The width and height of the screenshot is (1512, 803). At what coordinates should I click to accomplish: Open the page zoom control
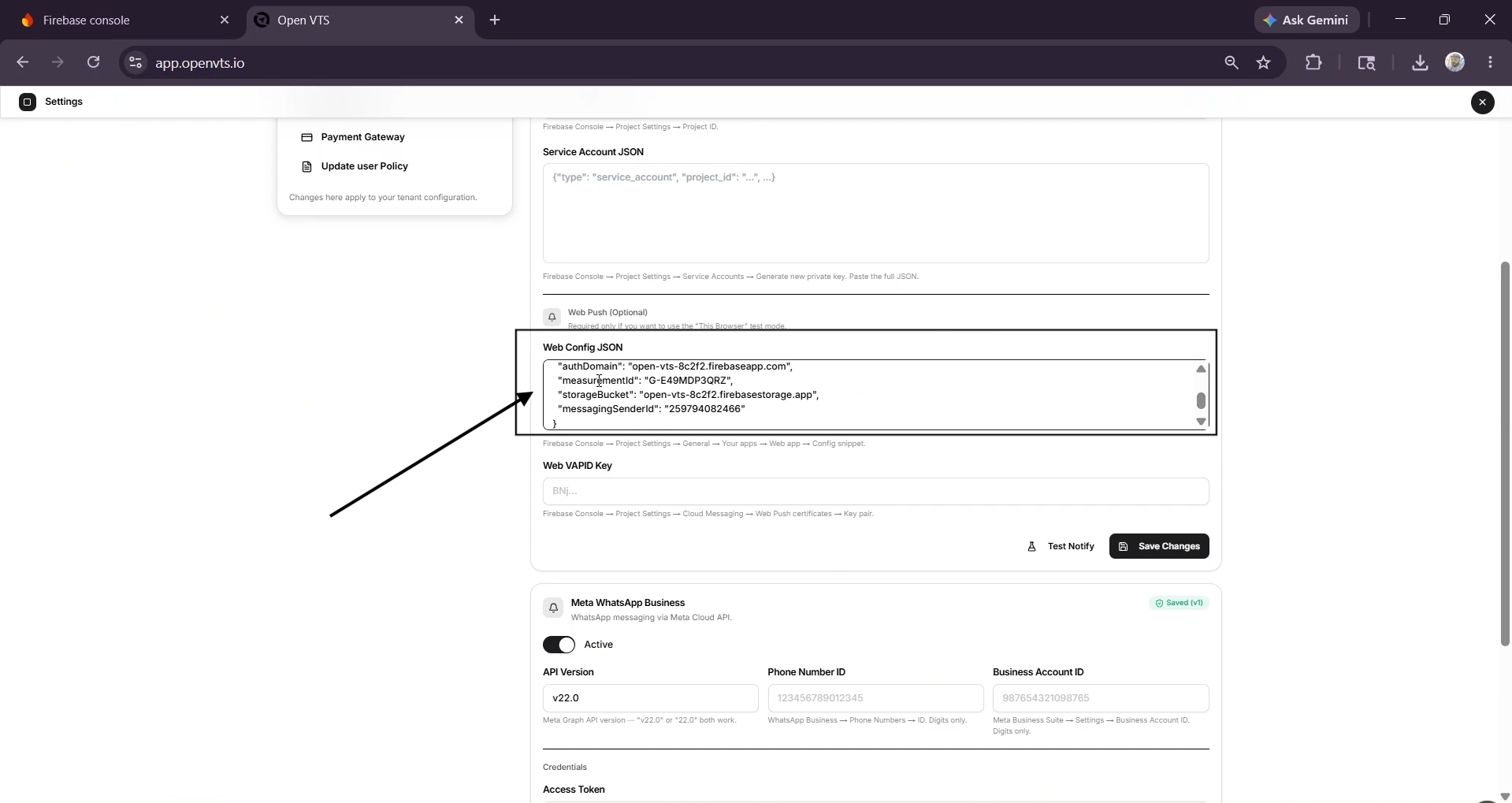click(1231, 63)
